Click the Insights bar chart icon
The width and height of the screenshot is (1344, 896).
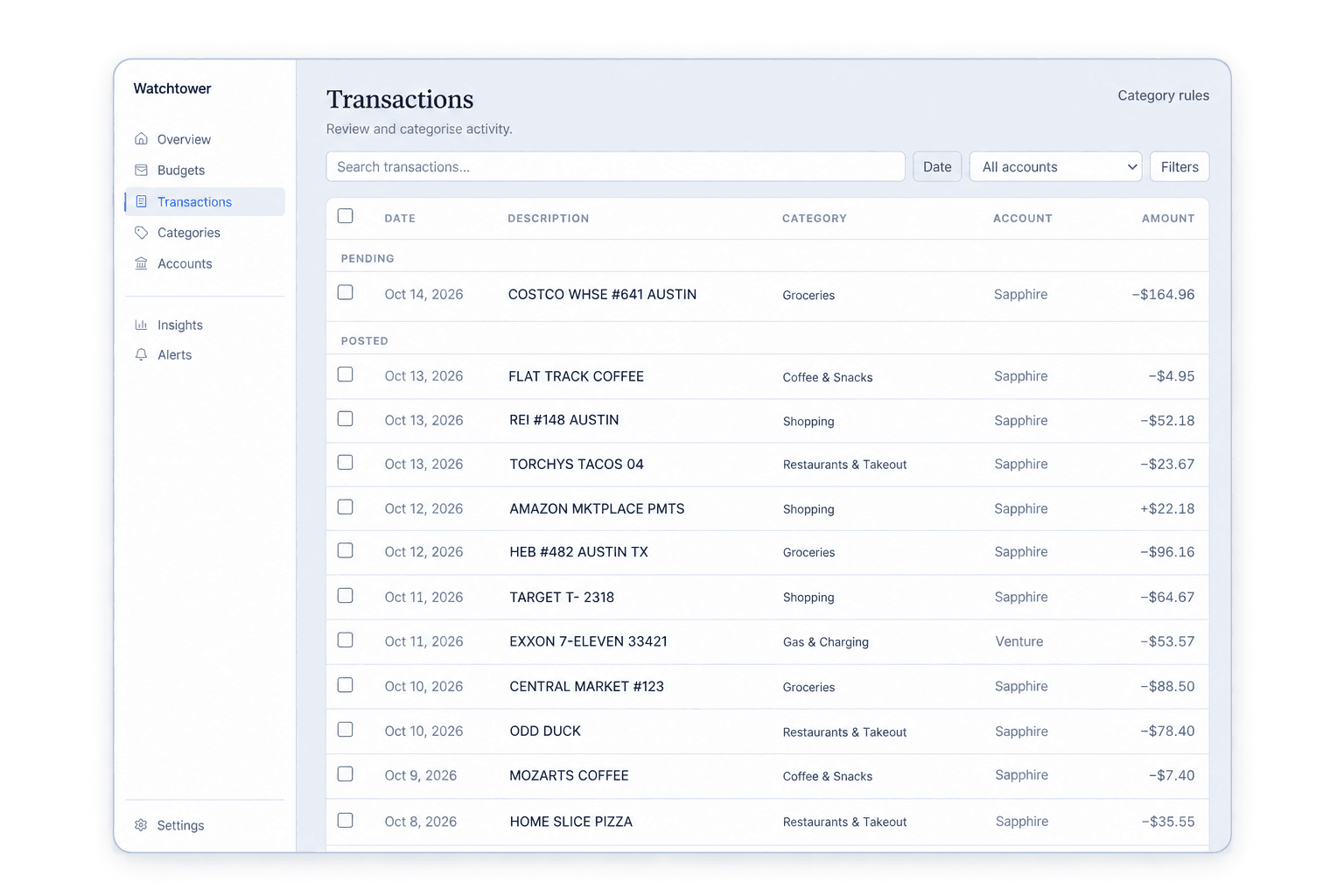click(141, 325)
